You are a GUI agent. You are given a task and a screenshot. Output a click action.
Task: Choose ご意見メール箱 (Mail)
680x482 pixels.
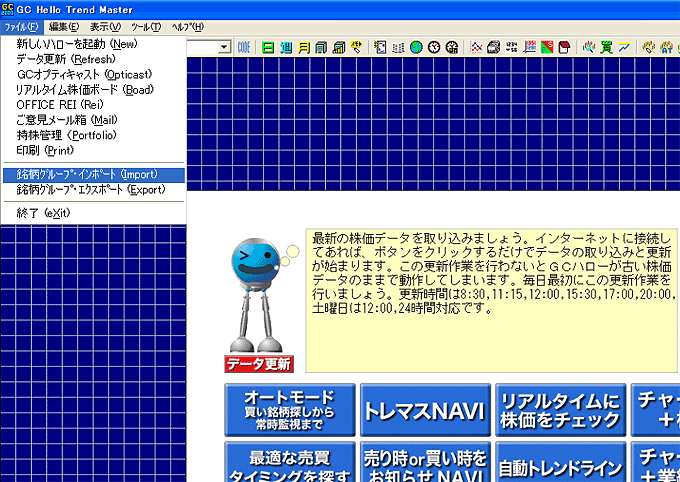click(93, 120)
